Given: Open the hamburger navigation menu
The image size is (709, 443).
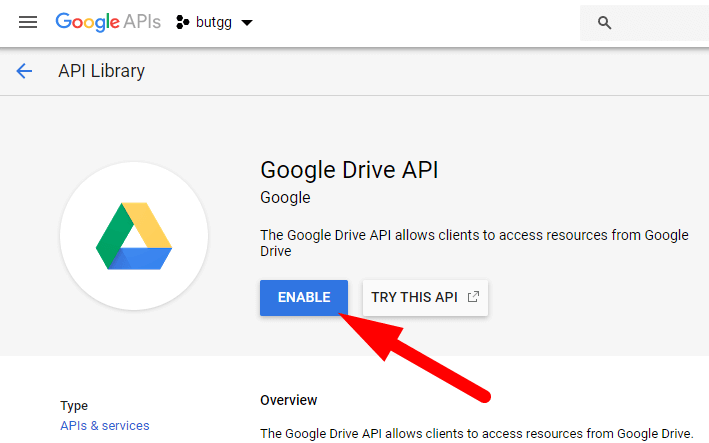Looking at the screenshot, I should pyautogui.click(x=28, y=22).
